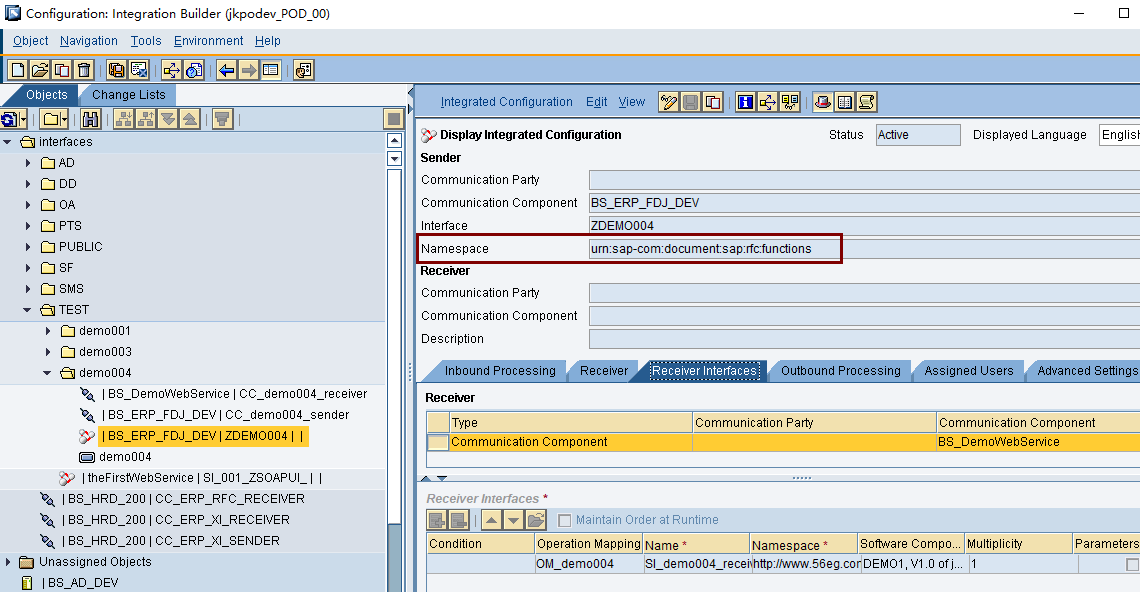Switch to the Change Lists tab
This screenshot has height=592, width=1140.
[x=128, y=94]
